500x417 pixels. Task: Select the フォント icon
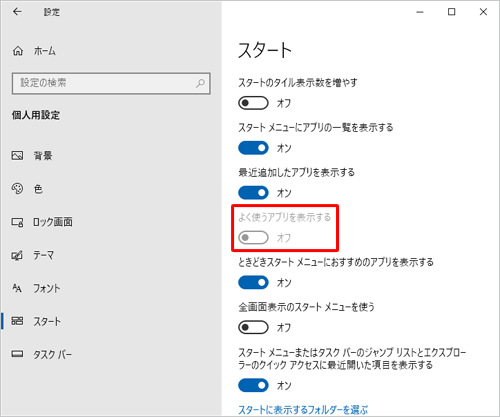click(17, 288)
